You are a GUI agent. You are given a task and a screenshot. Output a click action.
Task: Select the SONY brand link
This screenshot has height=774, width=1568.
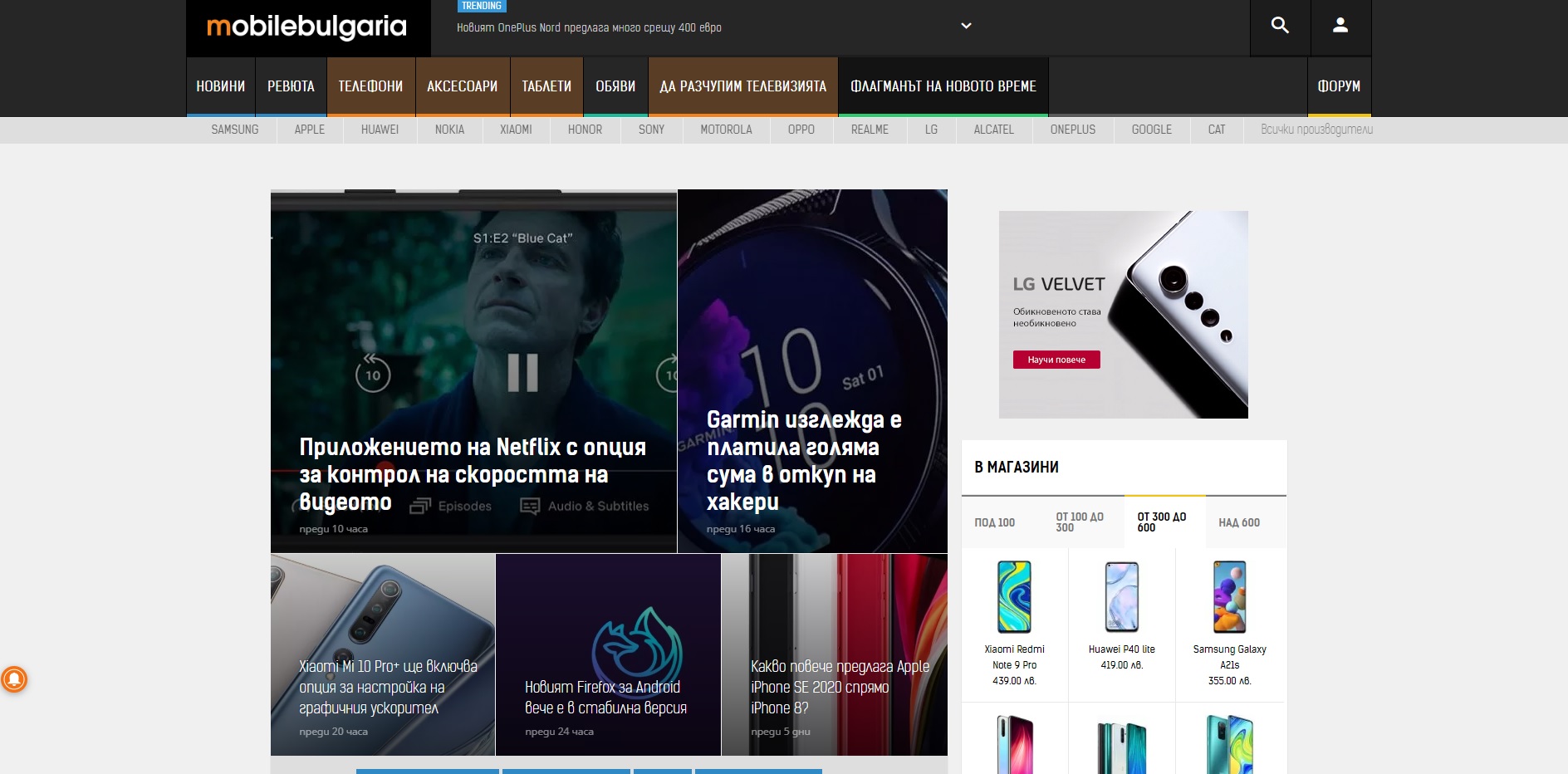[652, 130]
